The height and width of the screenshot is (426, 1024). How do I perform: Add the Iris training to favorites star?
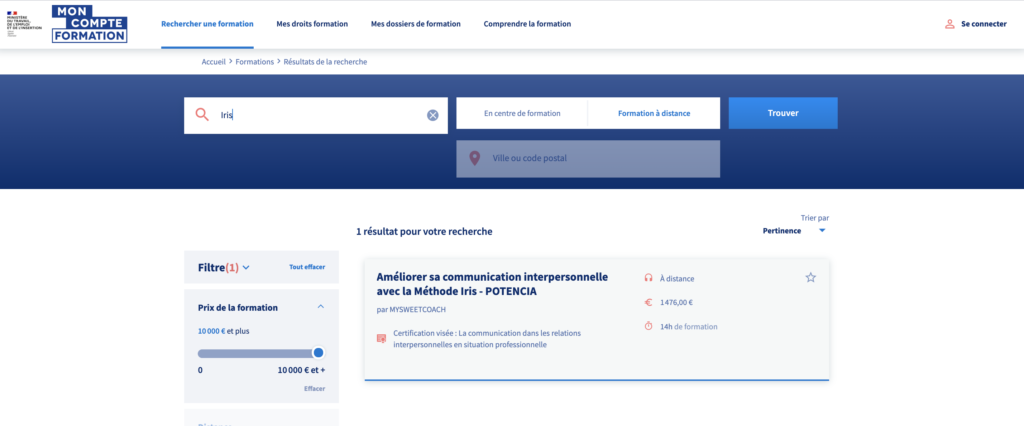[x=810, y=278]
